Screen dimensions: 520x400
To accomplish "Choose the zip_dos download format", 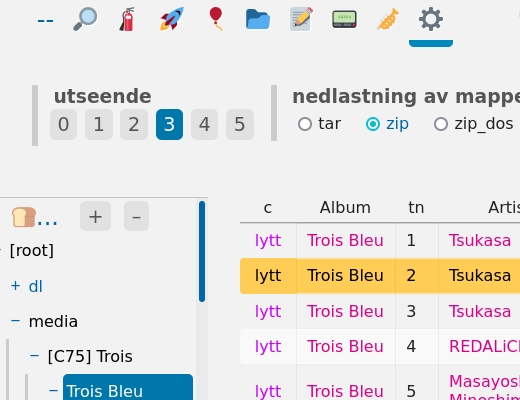I will [474, 124].
